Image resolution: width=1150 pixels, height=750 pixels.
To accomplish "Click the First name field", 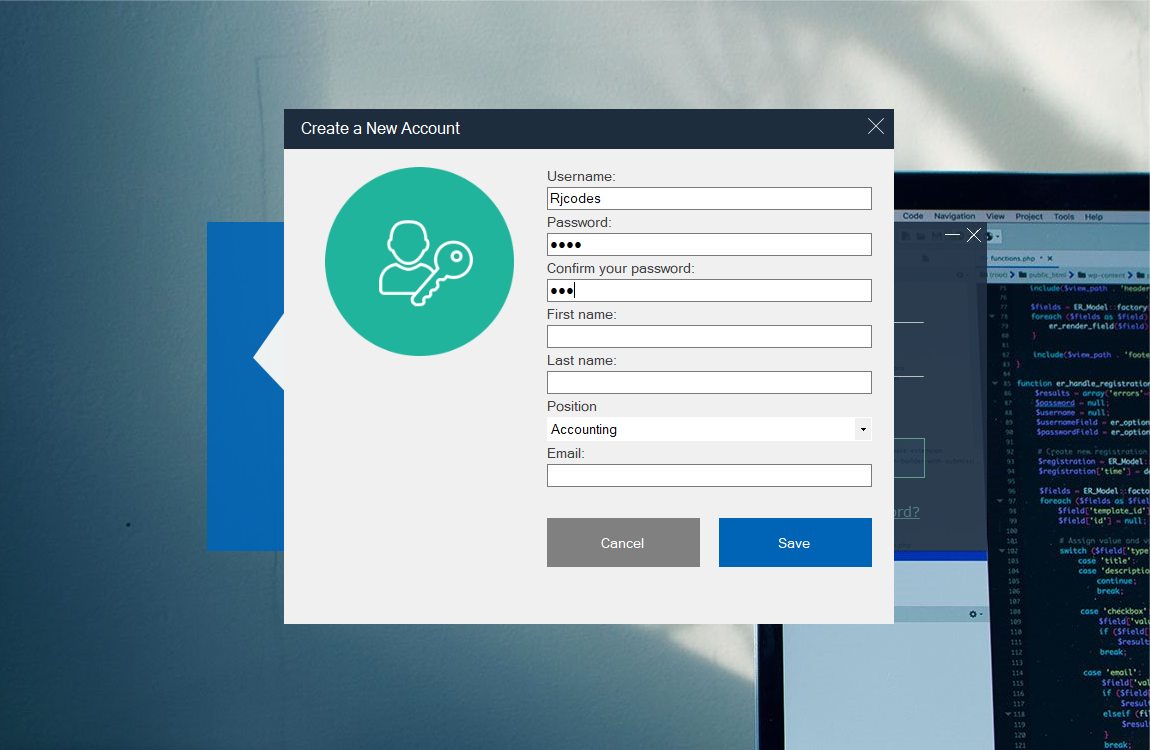I will pos(708,336).
